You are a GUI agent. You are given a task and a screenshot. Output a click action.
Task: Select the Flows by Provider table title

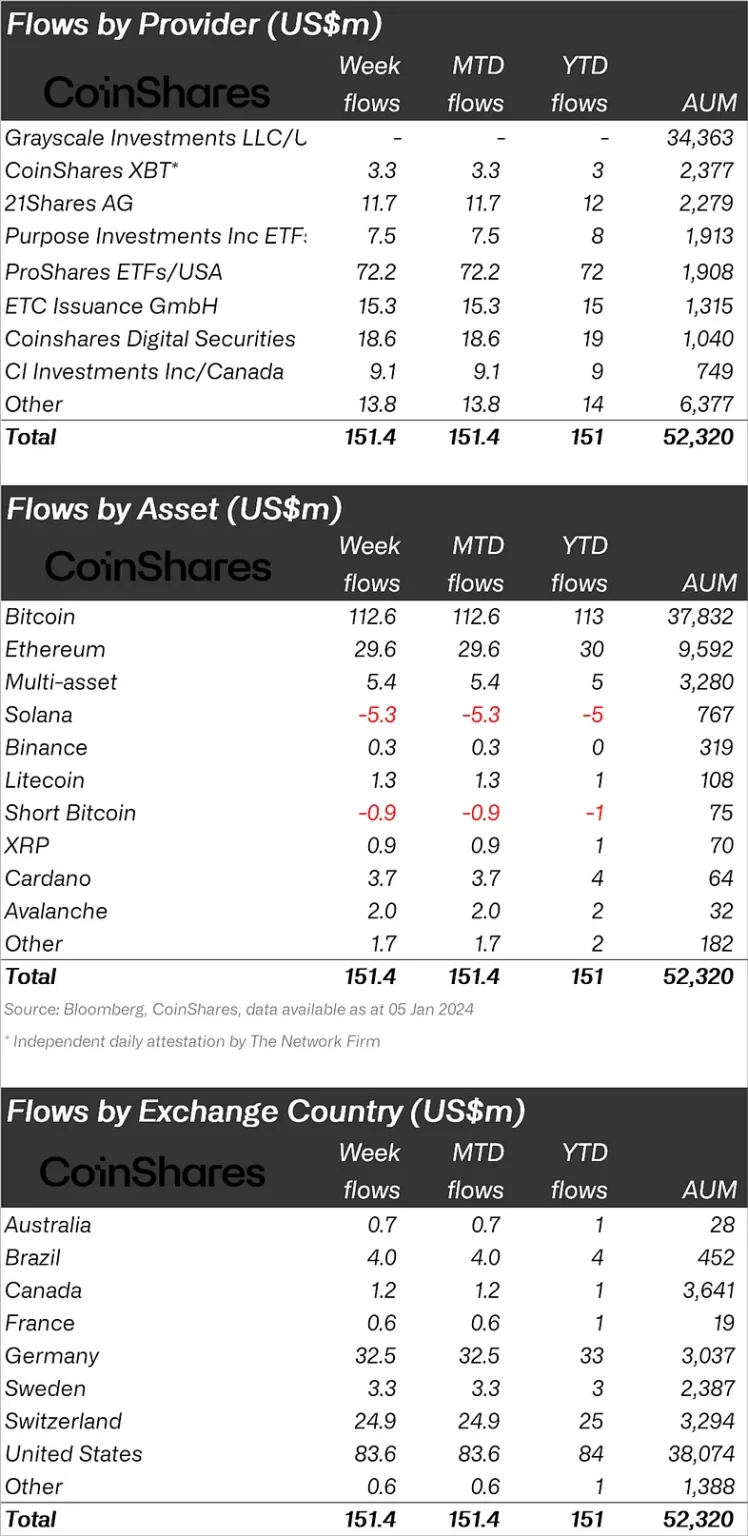coord(194,24)
